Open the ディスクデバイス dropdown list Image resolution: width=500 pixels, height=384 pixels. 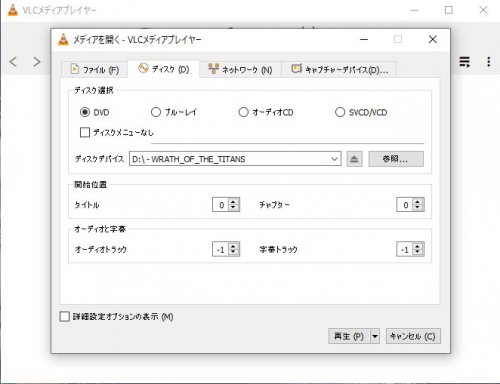(x=334, y=159)
